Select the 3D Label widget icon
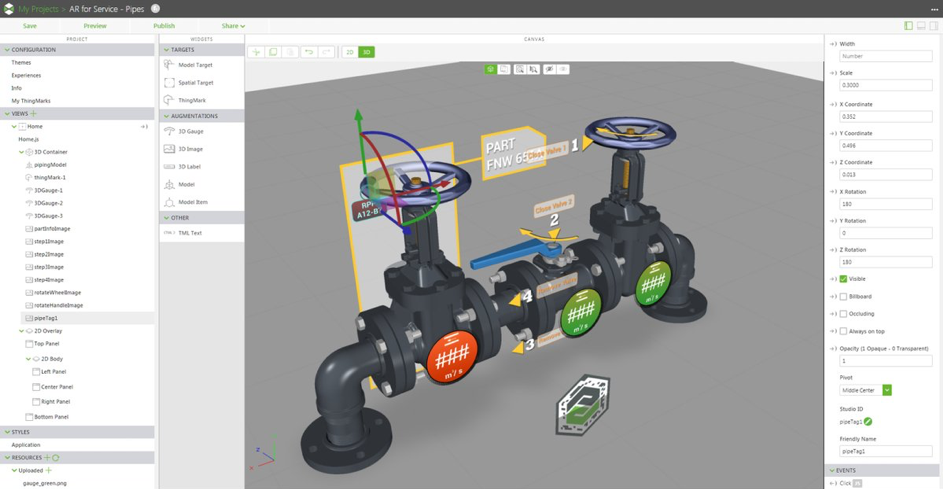943x489 pixels. click(x=169, y=167)
